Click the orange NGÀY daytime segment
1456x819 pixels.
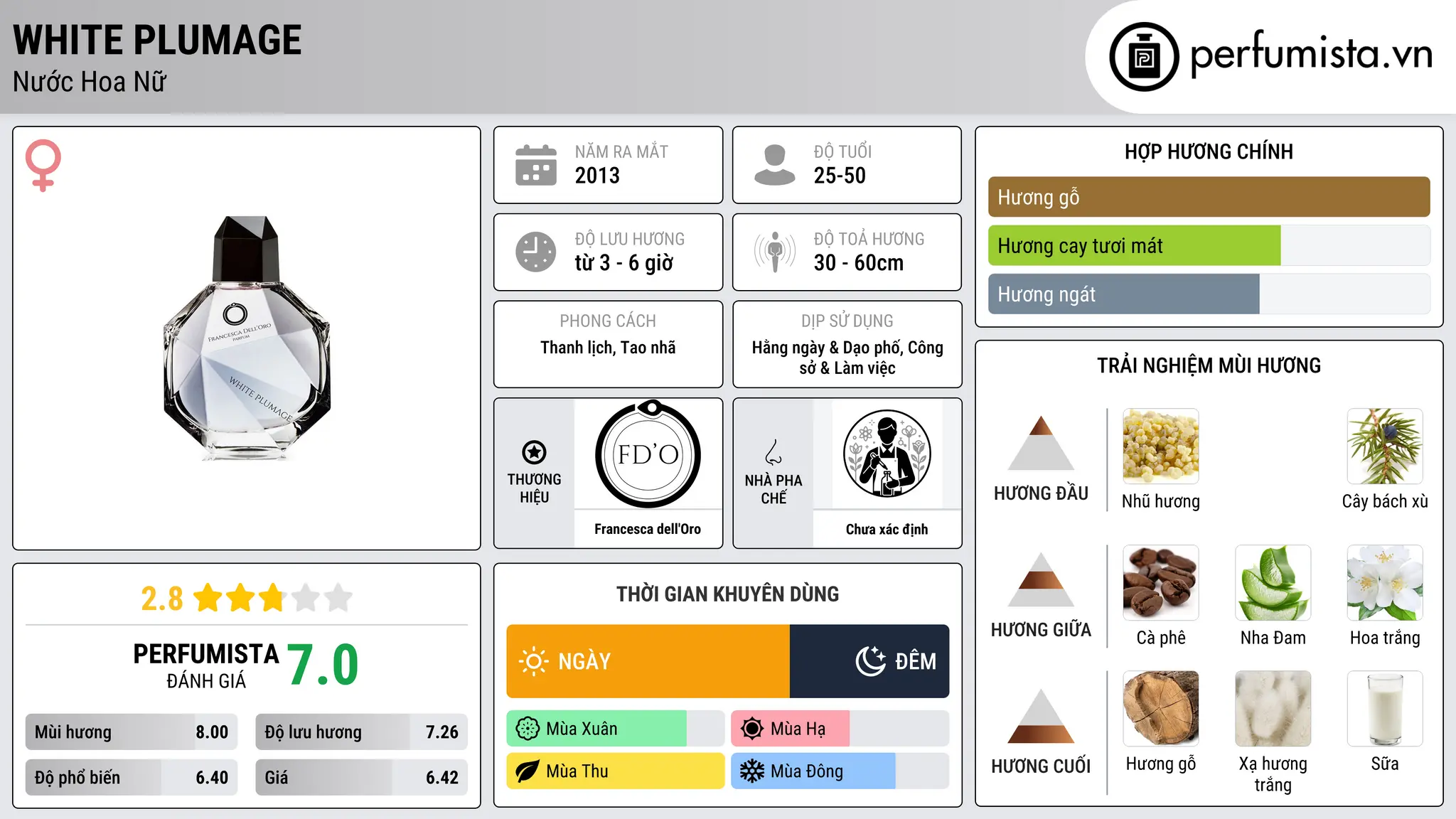coord(648,661)
